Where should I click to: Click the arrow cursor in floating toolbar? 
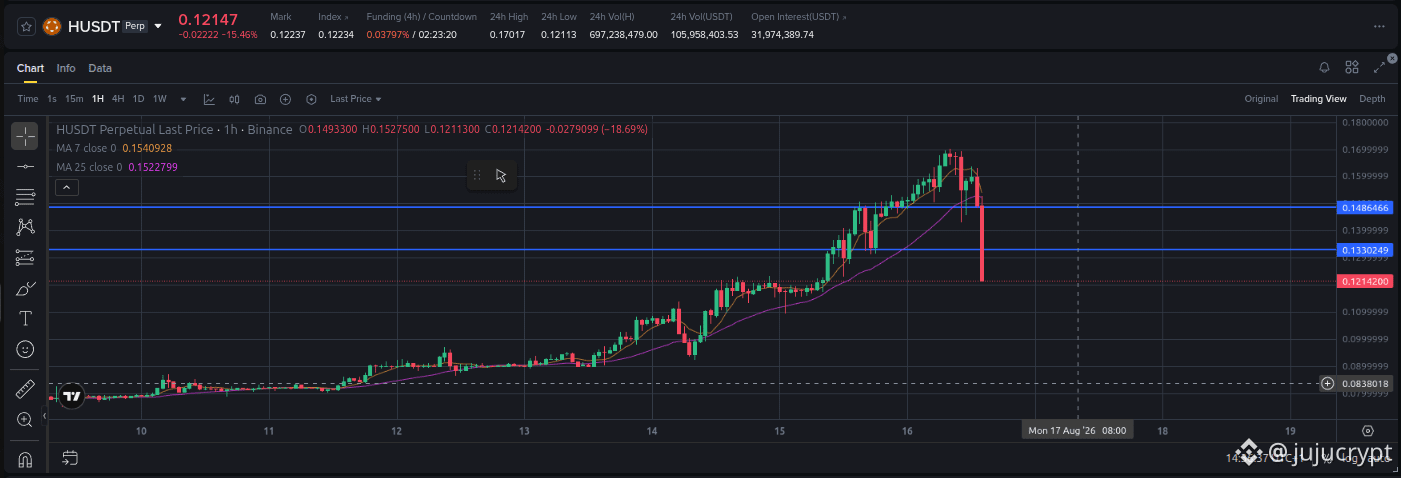pos(501,175)
